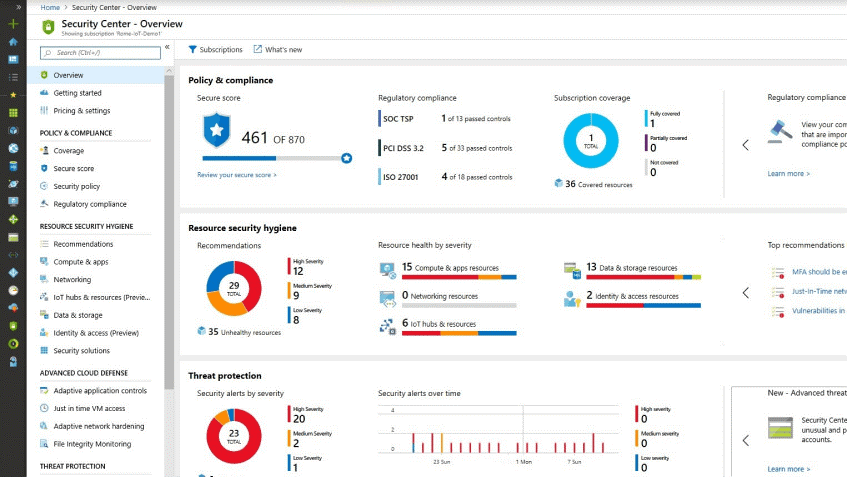Viewport: 847px width, 477px height.
Task: Open MFA should be recommendation link
Action: pos(819,272)
